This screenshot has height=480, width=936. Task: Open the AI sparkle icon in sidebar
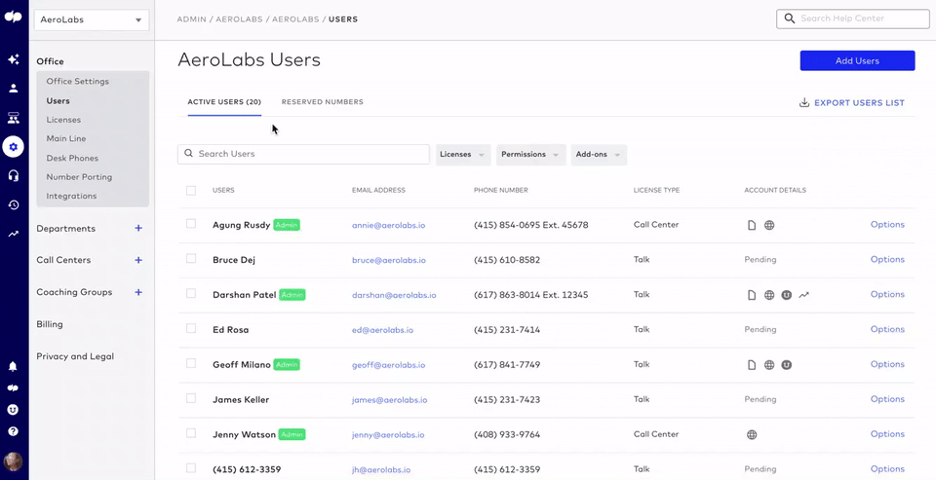13,59
